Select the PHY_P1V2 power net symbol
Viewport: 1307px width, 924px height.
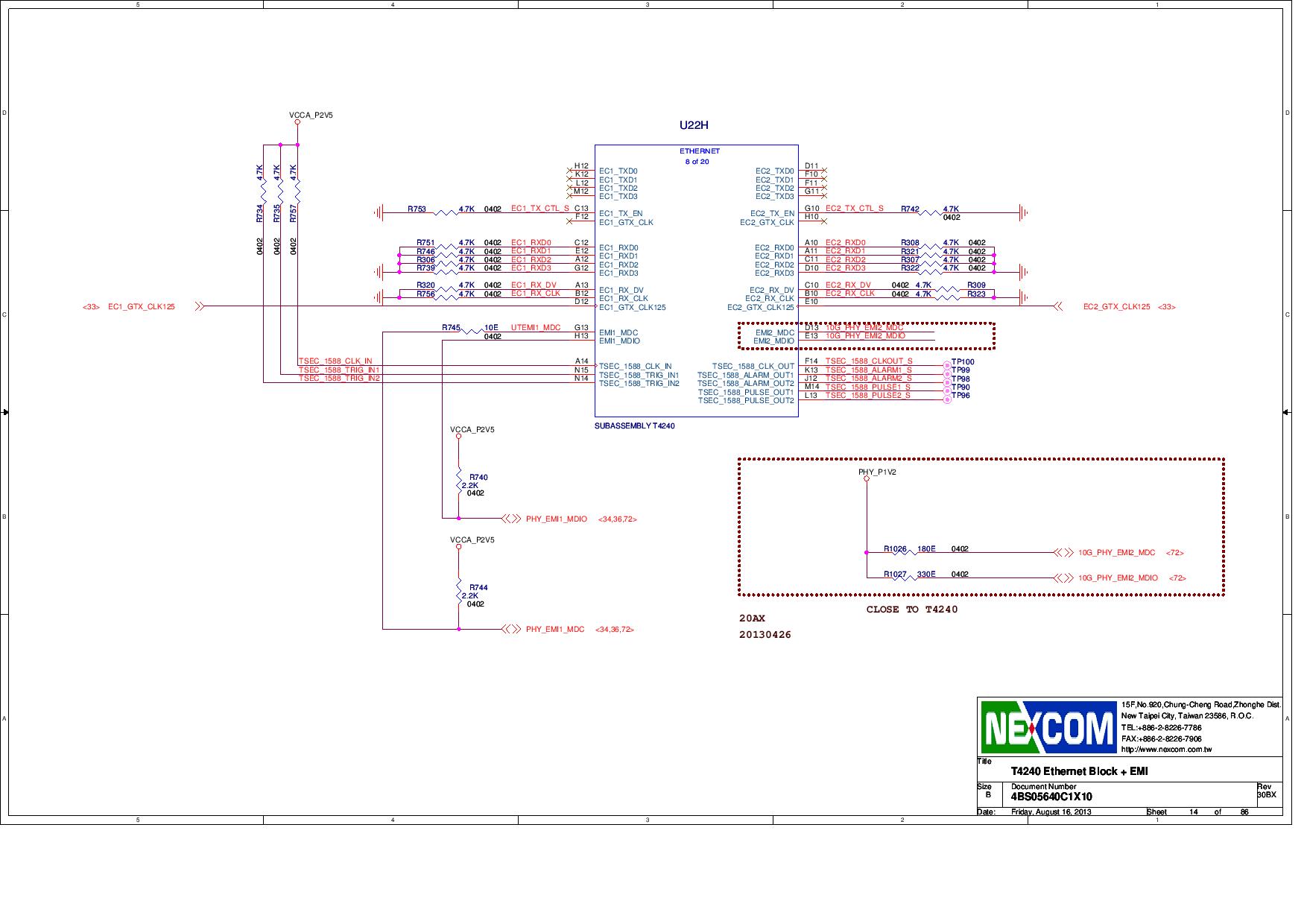click(866, 479)
